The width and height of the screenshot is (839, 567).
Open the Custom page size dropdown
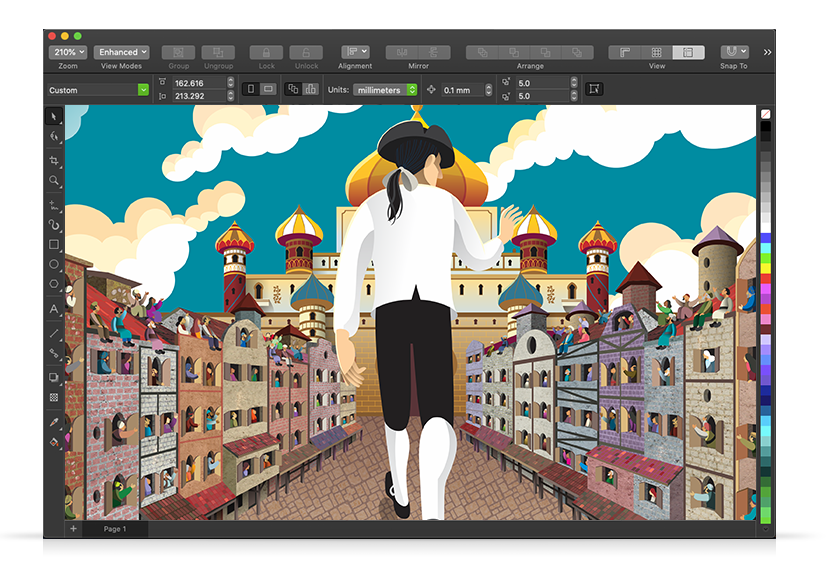[x=98, y=90]
